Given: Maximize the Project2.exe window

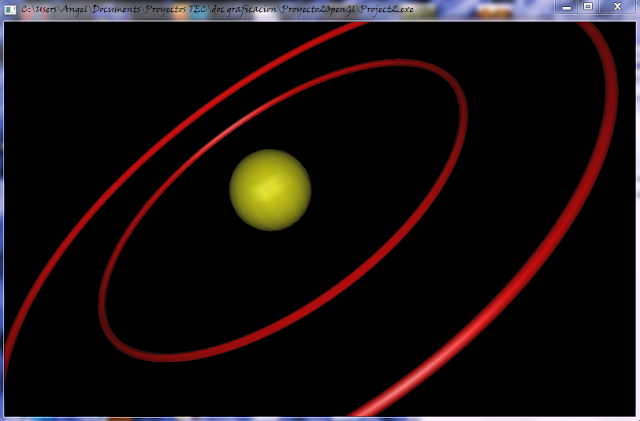Looking at the screenshot, I should point(588,7).
